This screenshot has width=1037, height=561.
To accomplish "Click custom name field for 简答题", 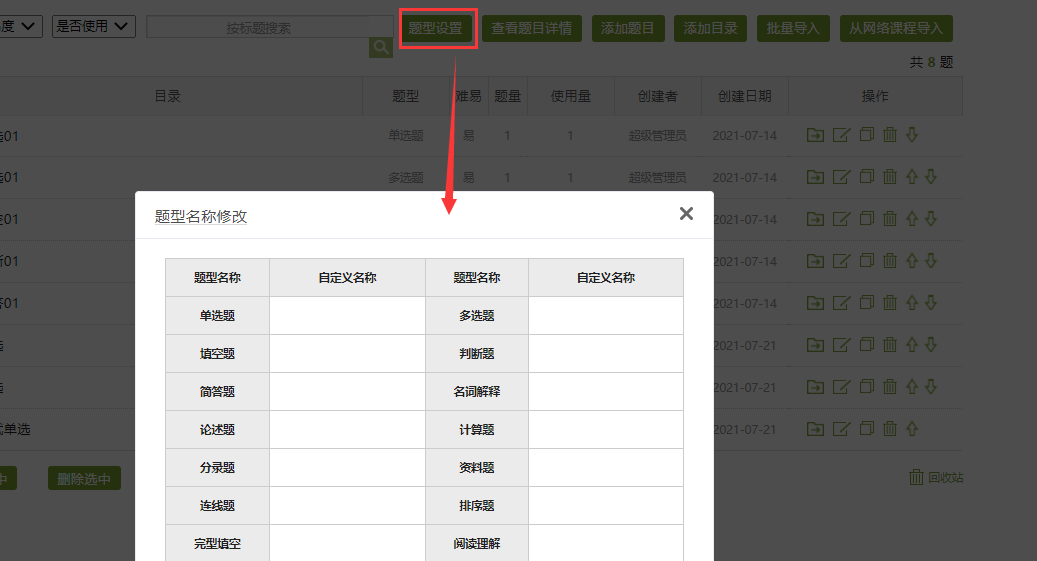I will [347, 392].
